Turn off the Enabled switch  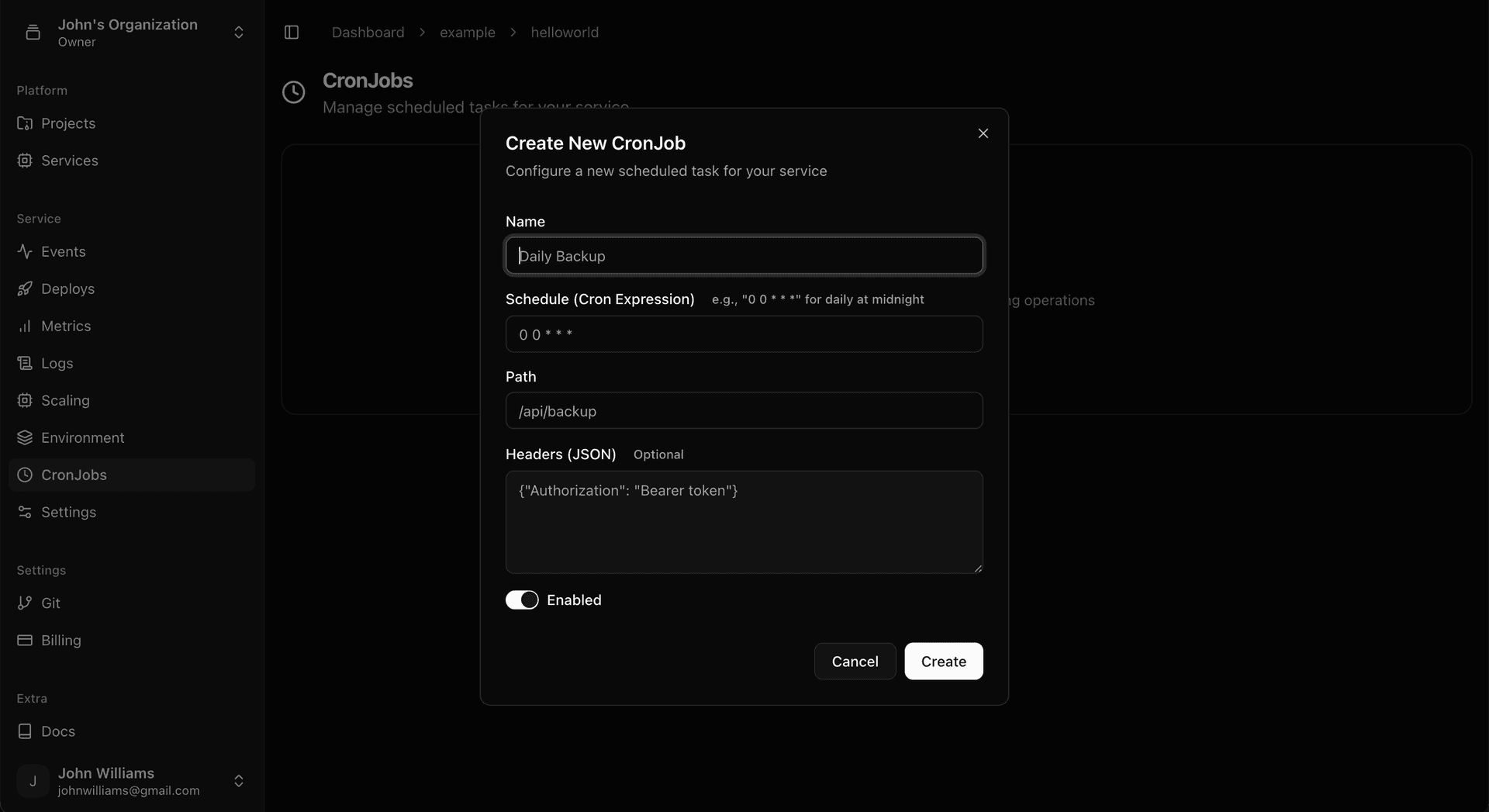[x=522, y=600]
